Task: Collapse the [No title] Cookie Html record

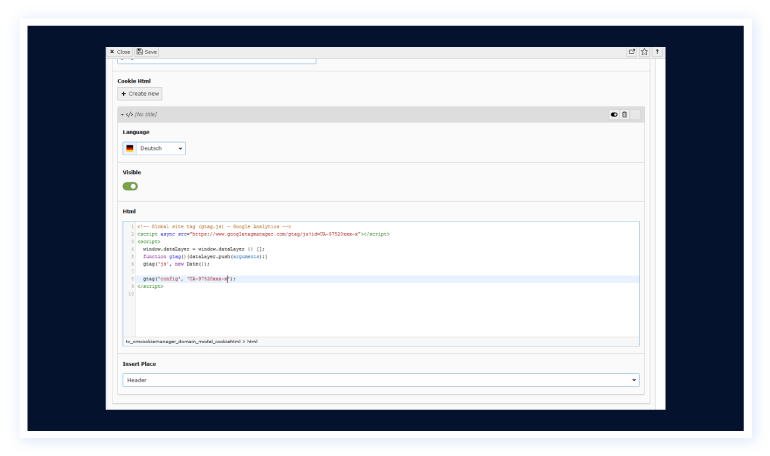Action: [x=122, y=115]
